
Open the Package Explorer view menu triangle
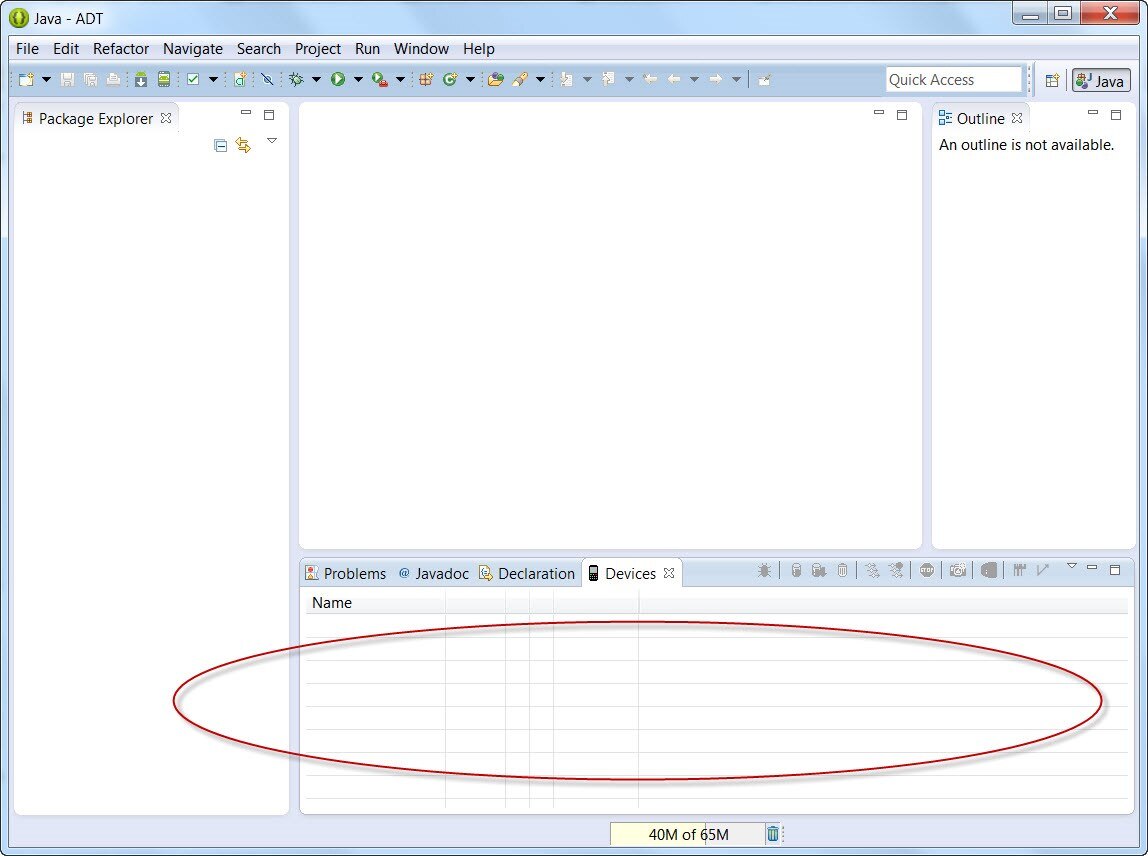click(271, 141)
